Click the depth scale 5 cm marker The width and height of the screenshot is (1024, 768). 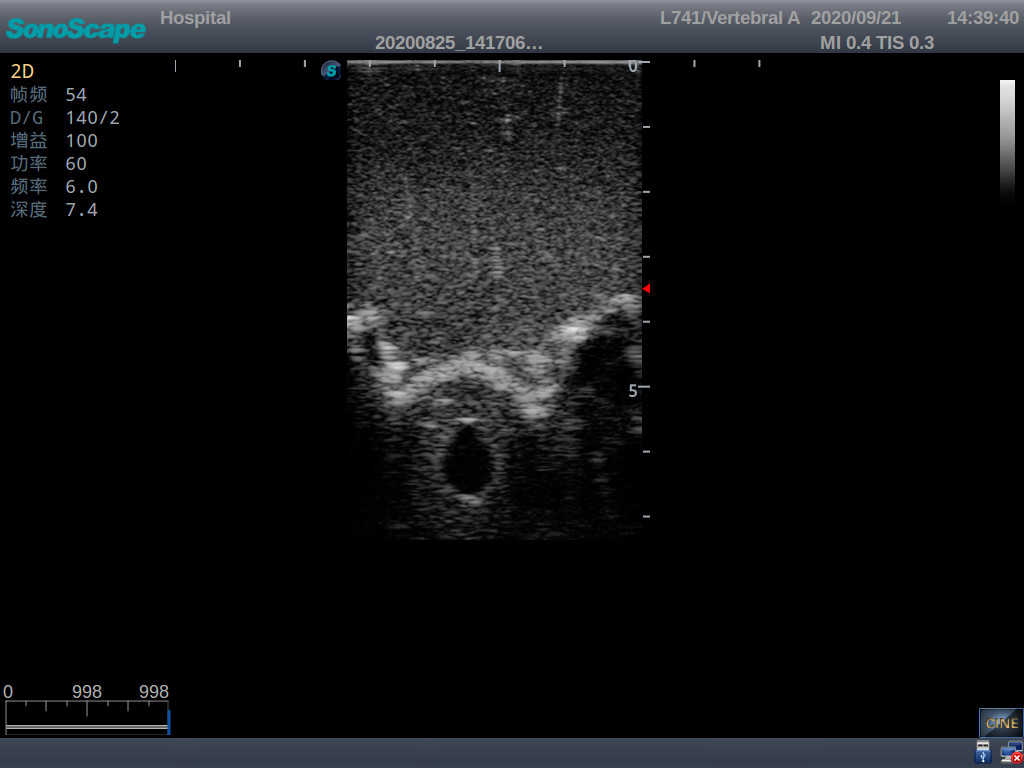coord(633,391)
